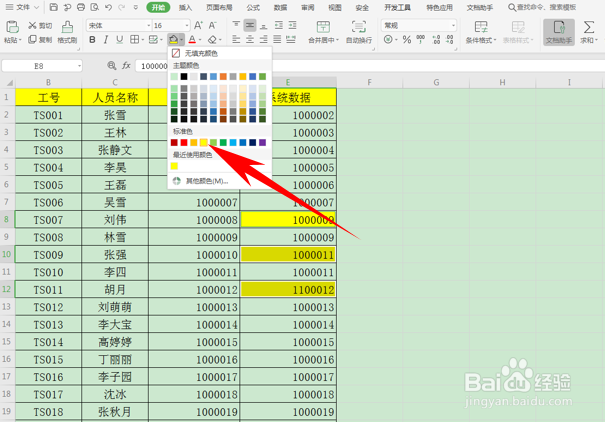This screenshot has width=605, height=422.
Task: Pick yellow in the standard colors row
Action: (x=203, y=143)
